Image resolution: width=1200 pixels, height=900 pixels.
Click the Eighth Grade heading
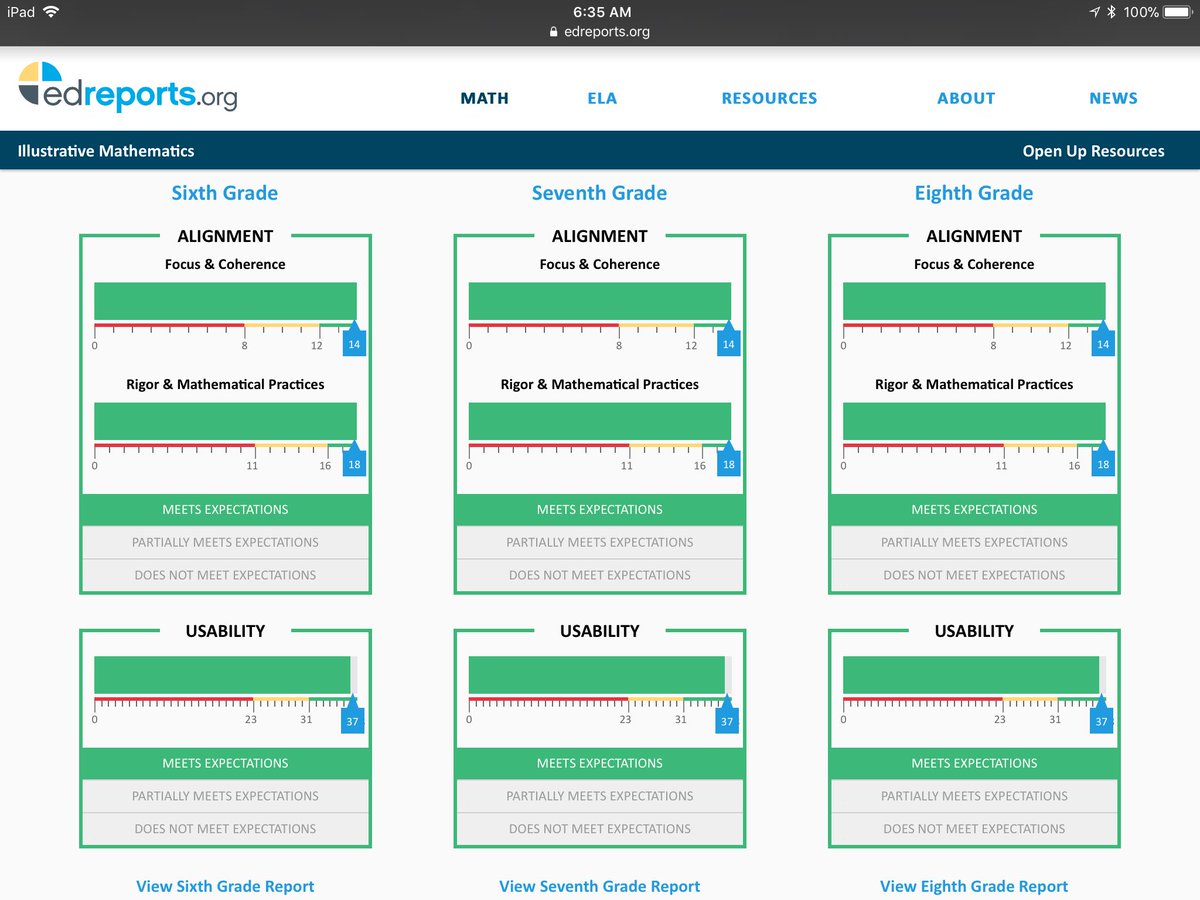coord(974,193)
